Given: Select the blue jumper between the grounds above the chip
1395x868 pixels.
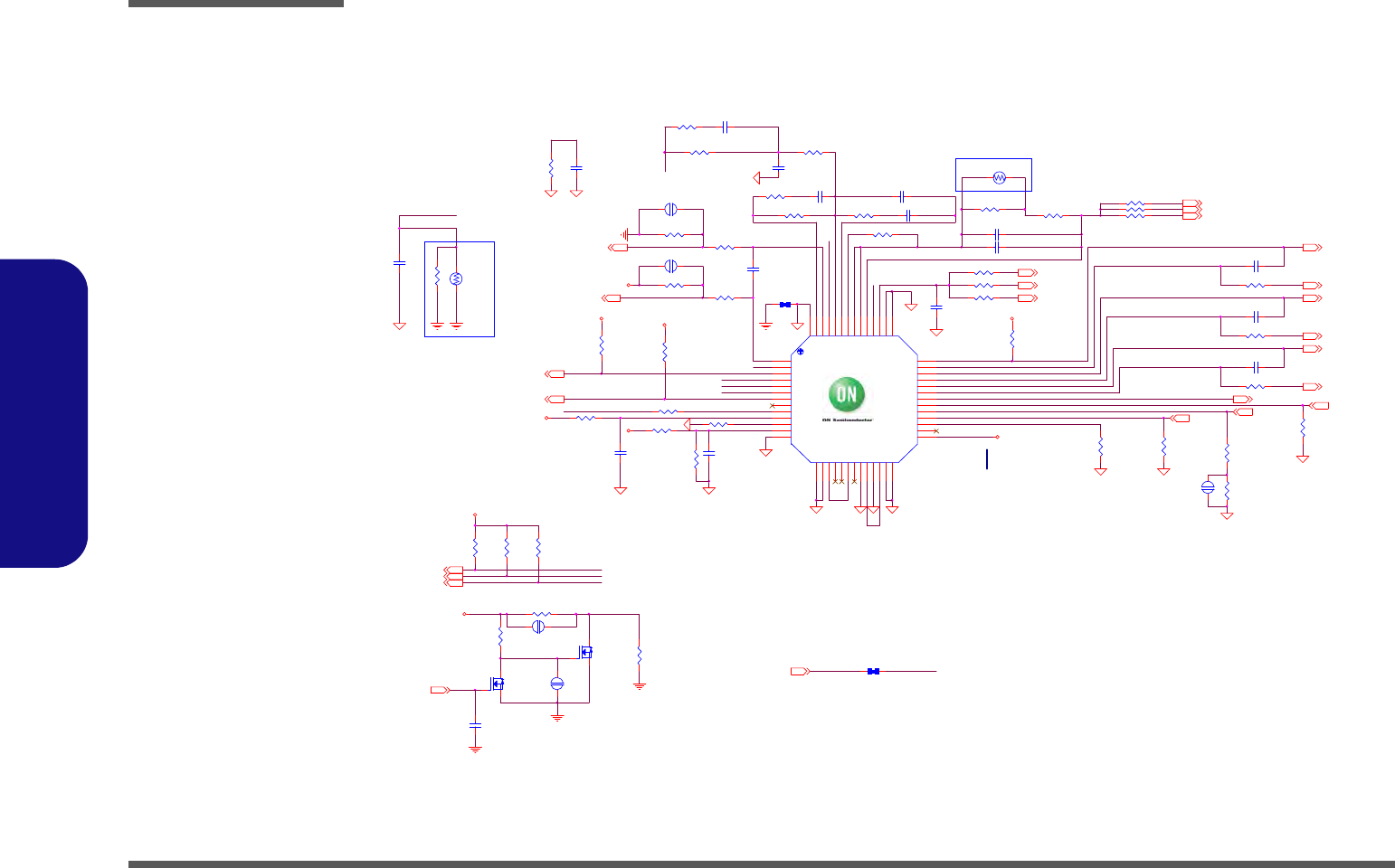Looking at the screenshot, I should click(785, 304).
